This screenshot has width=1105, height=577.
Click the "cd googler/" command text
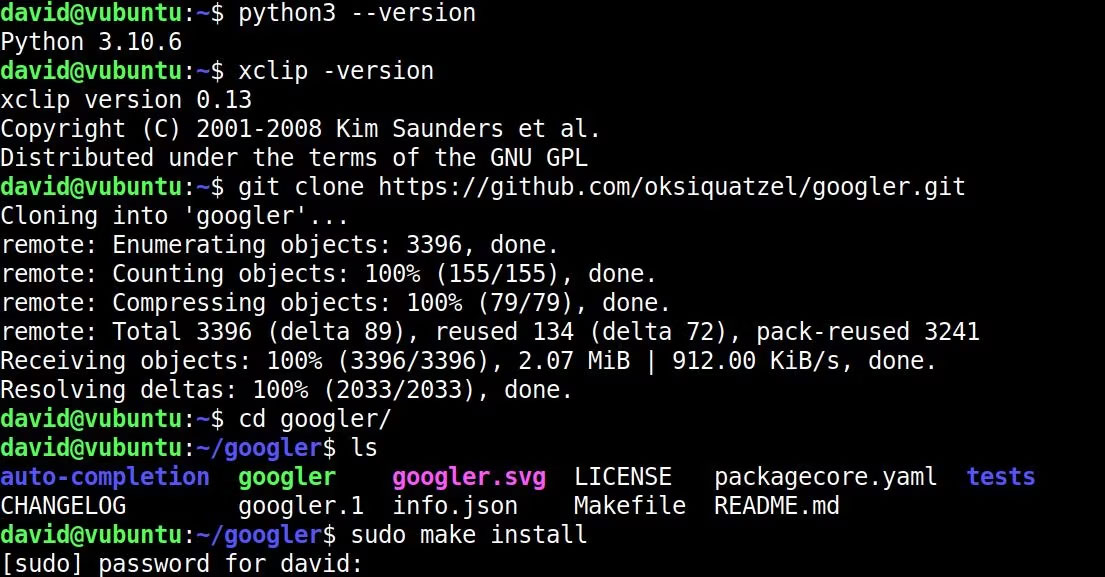click(314, 419)
